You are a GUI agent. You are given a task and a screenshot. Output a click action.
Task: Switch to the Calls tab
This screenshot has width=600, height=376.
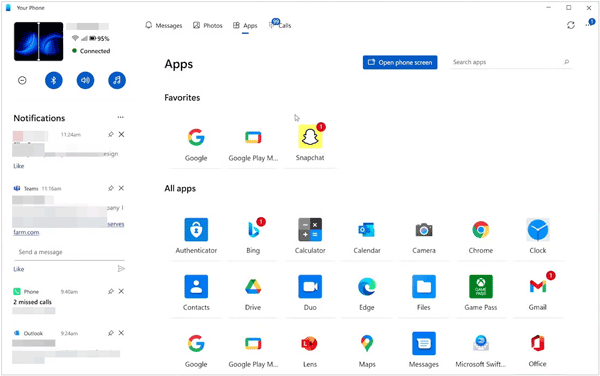pos(280,25)
